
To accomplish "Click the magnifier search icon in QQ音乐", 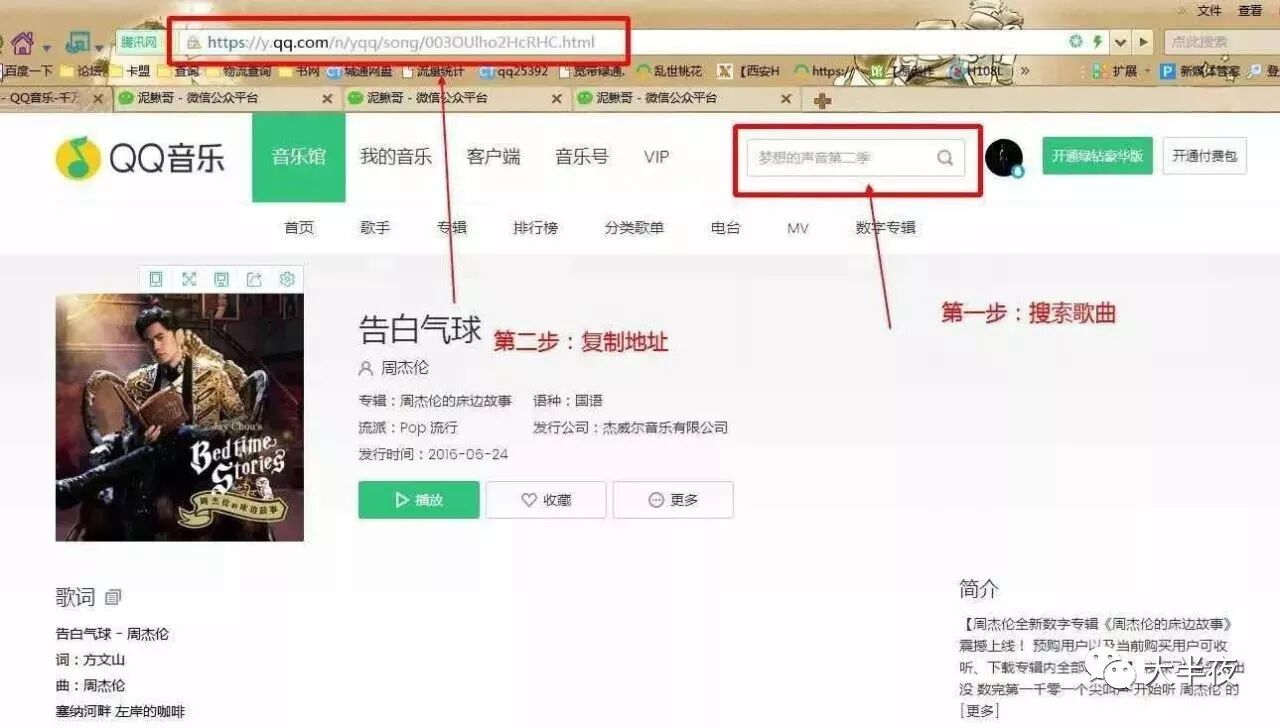I will [x=945, y=158].
